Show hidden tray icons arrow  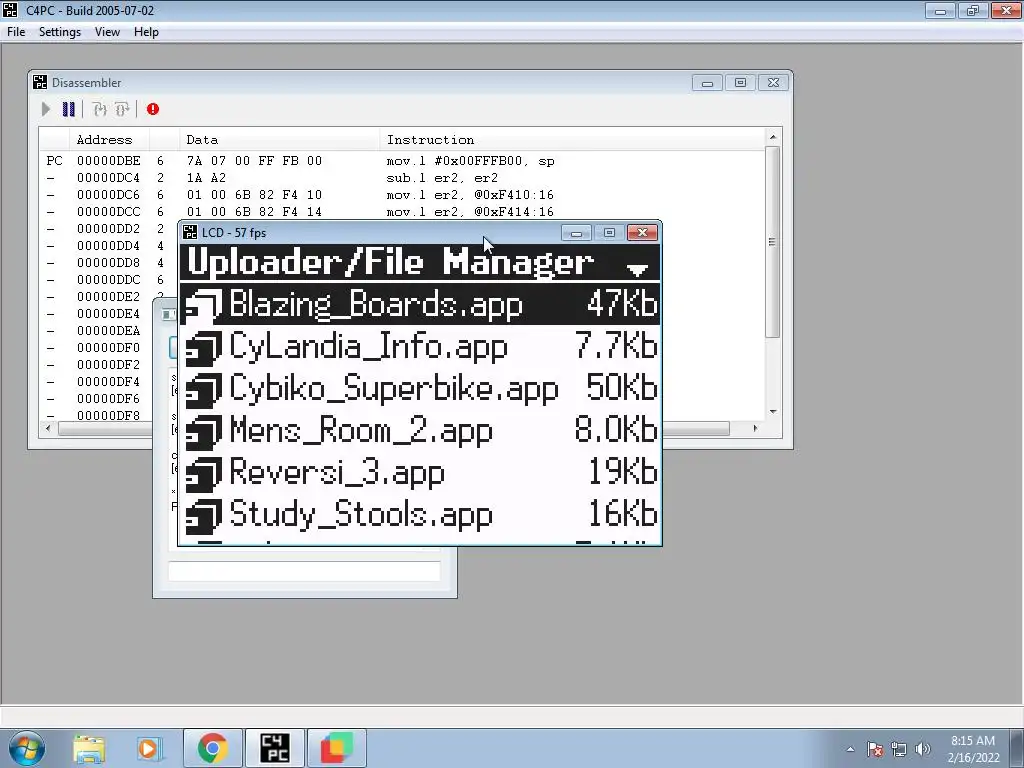pos(850,749)
